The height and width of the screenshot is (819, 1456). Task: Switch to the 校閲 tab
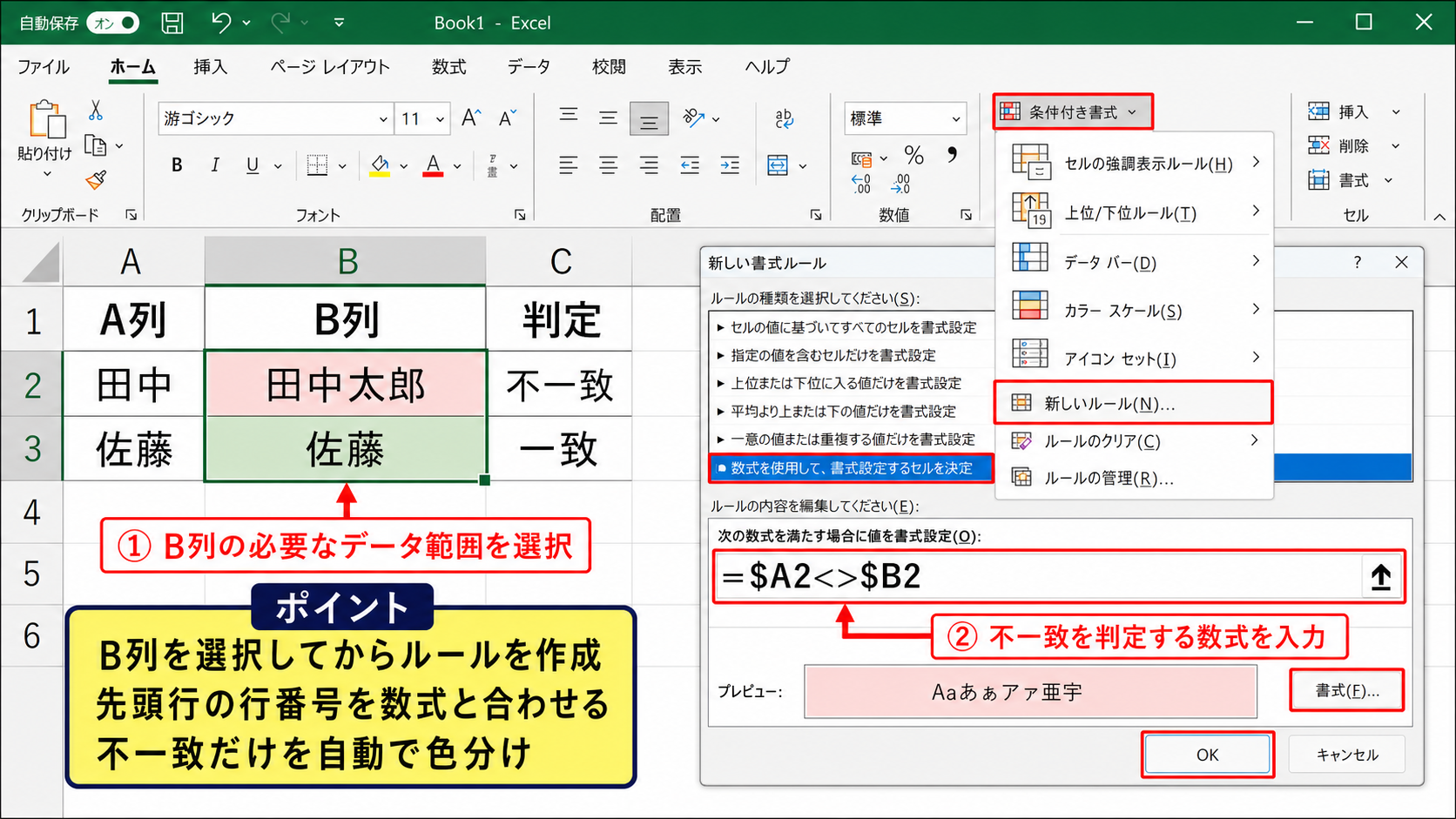609,67
